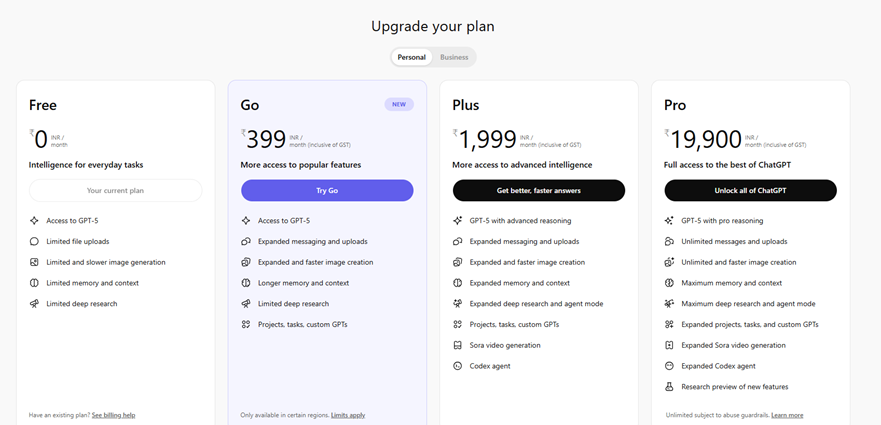Select the Personal plans tab
Viewport: 881px width, 425px height.
click(411, 57)
